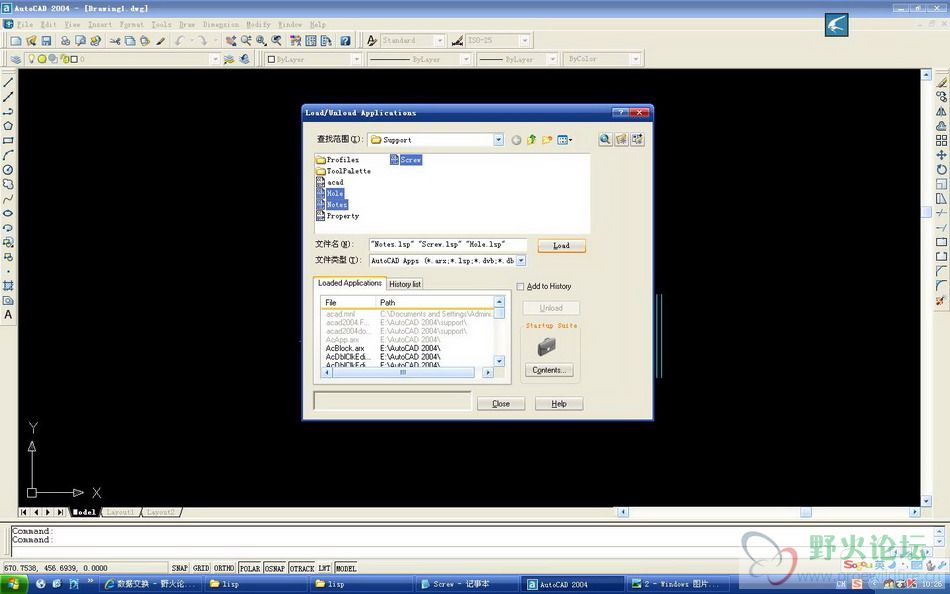Viewport: 950px width, 594px height.
Task: Toggle ORTHO mode in status bar
Action: (x=224, y=568)
